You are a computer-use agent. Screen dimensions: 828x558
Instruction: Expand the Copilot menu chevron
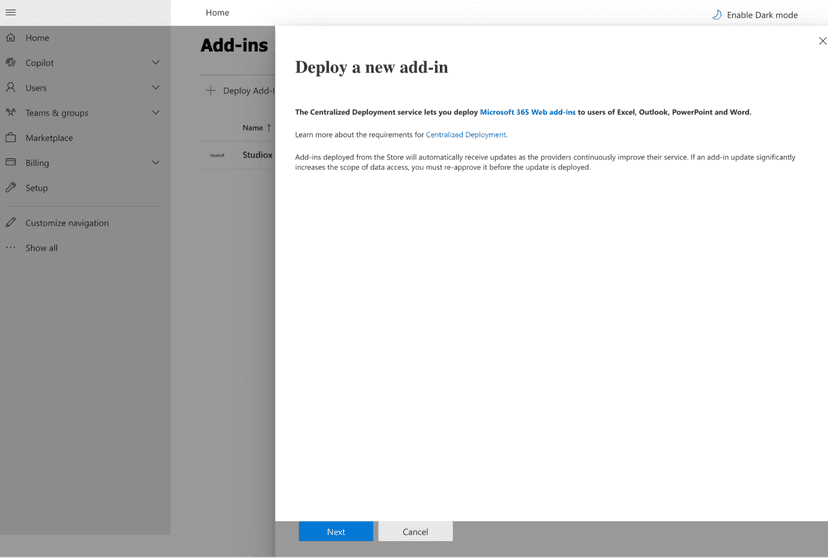pyautogui.click(x=156, y=62)
